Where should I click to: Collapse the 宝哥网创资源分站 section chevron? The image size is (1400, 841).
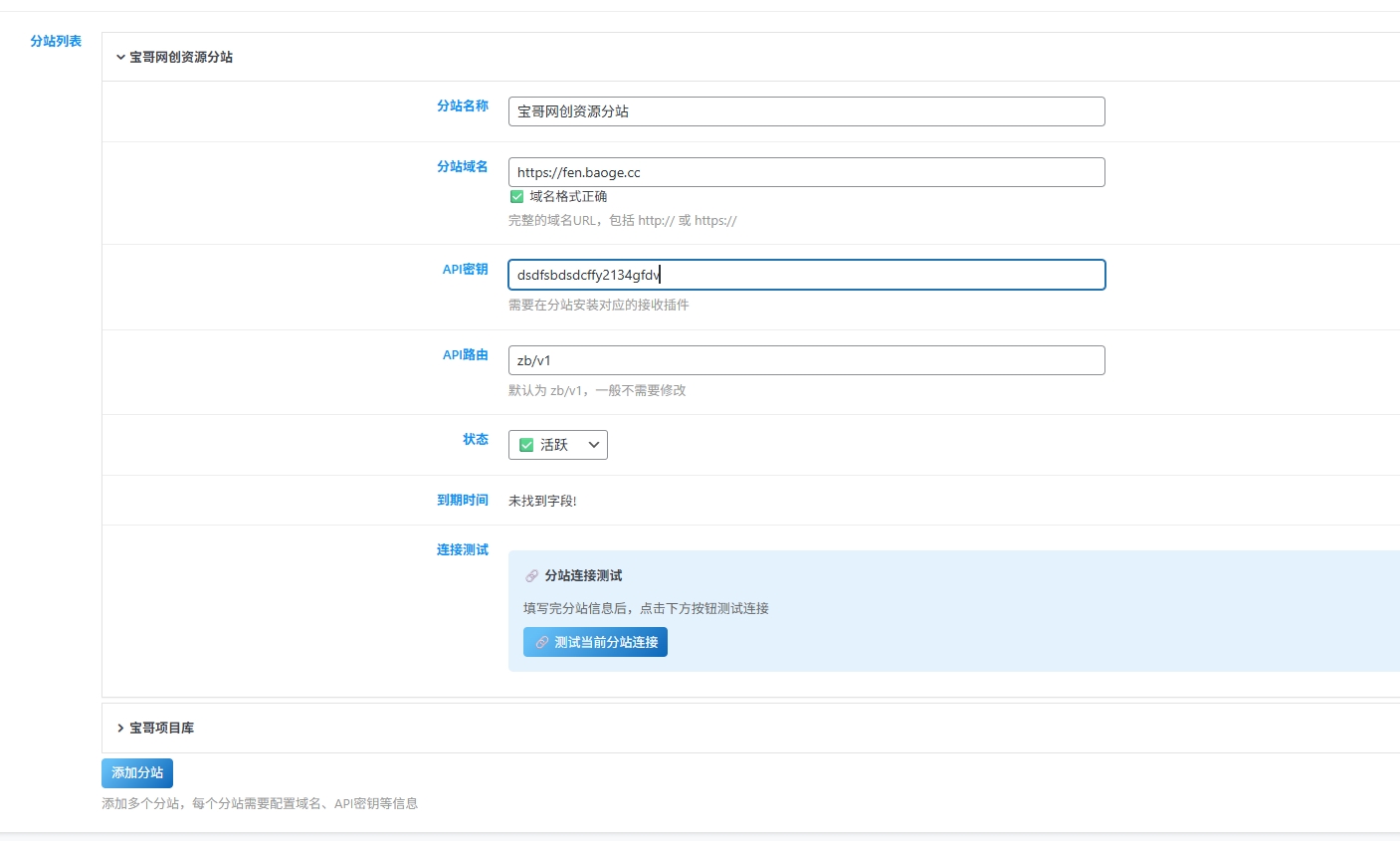(120, 58)
